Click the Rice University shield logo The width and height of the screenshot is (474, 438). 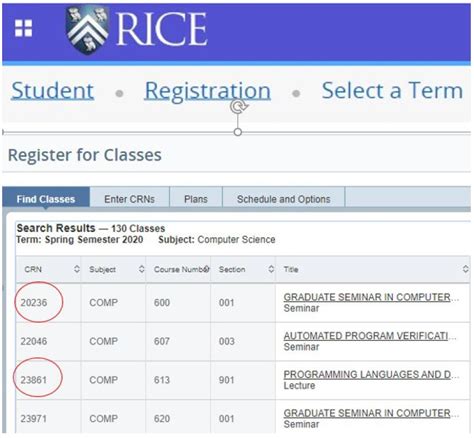coord(87,30)
